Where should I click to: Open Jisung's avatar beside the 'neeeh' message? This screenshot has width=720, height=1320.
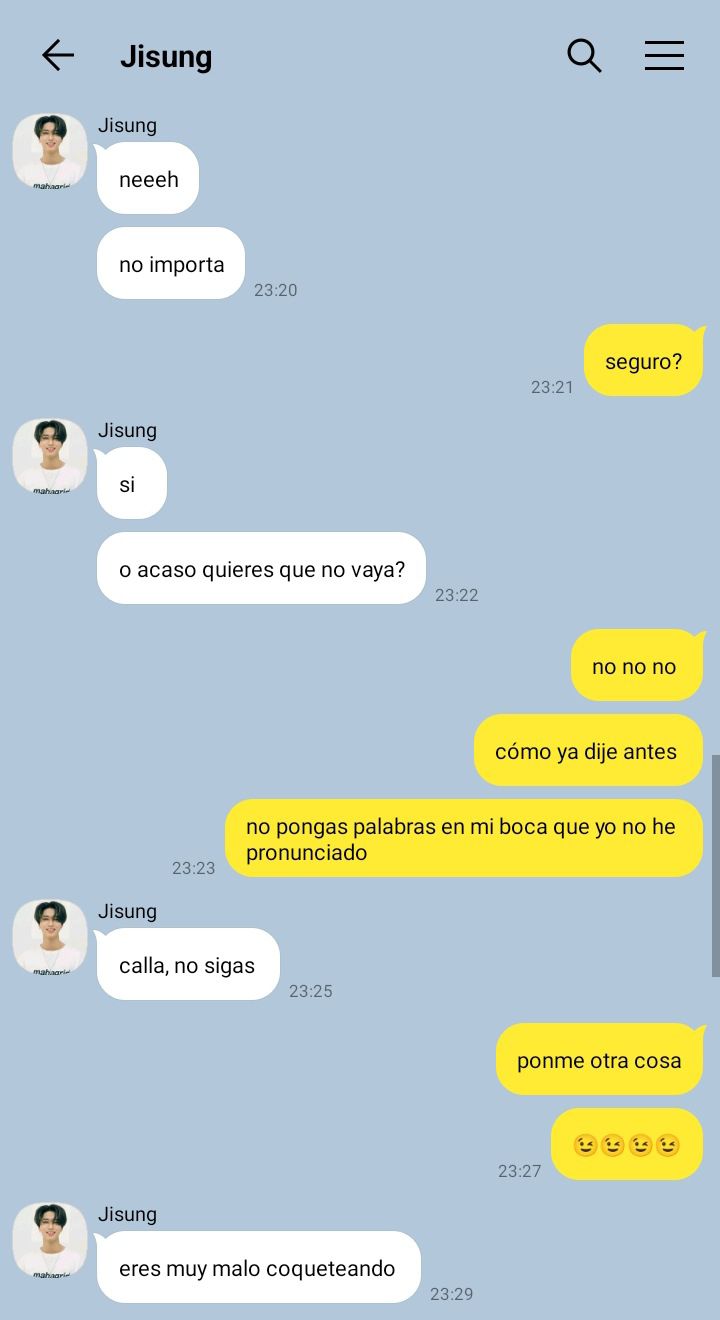pos(50,151)
